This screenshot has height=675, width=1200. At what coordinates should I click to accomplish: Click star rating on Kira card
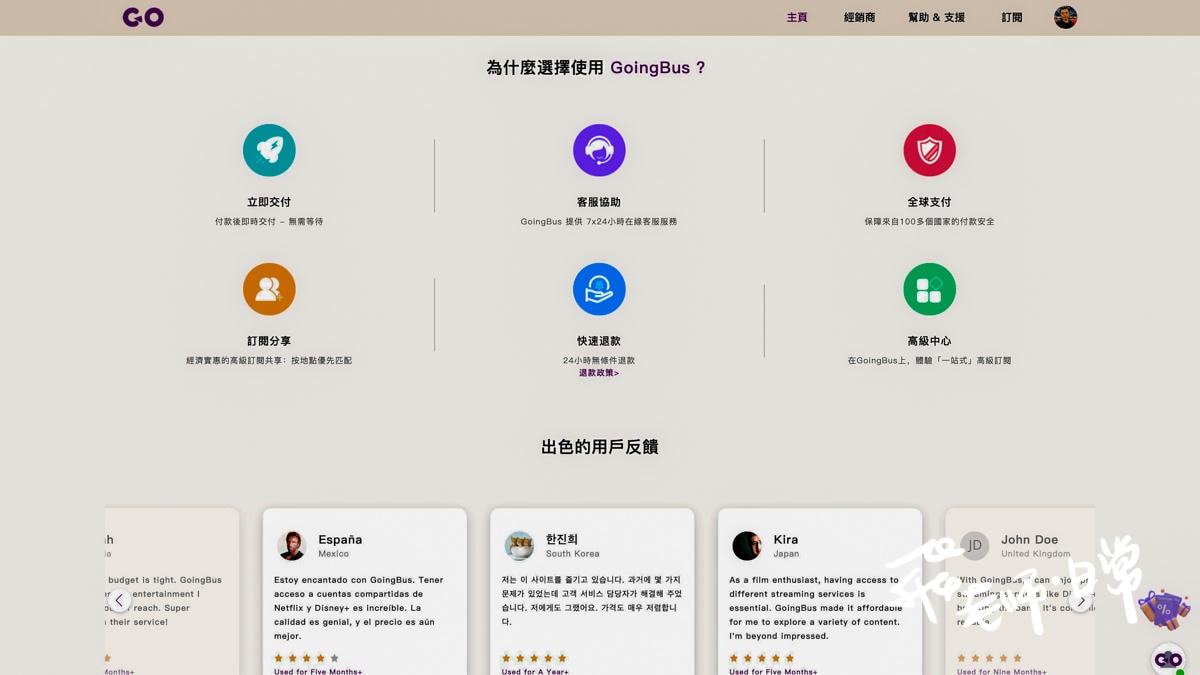click(x=762, y=658)
